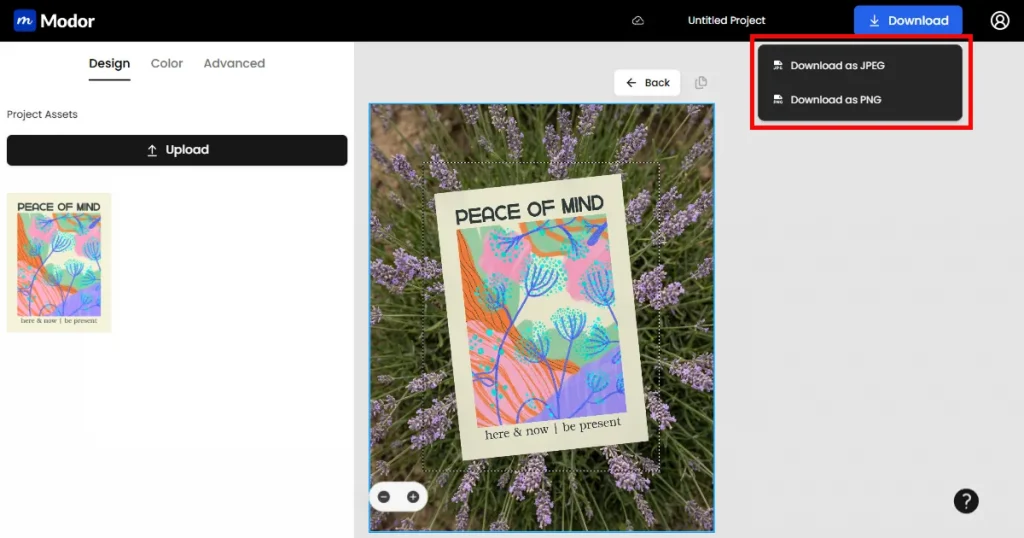Image resolution: width=1024 pixels, height=538 pixels.
Task: Go back using the Back button
Action: click(x=647, y=83)
